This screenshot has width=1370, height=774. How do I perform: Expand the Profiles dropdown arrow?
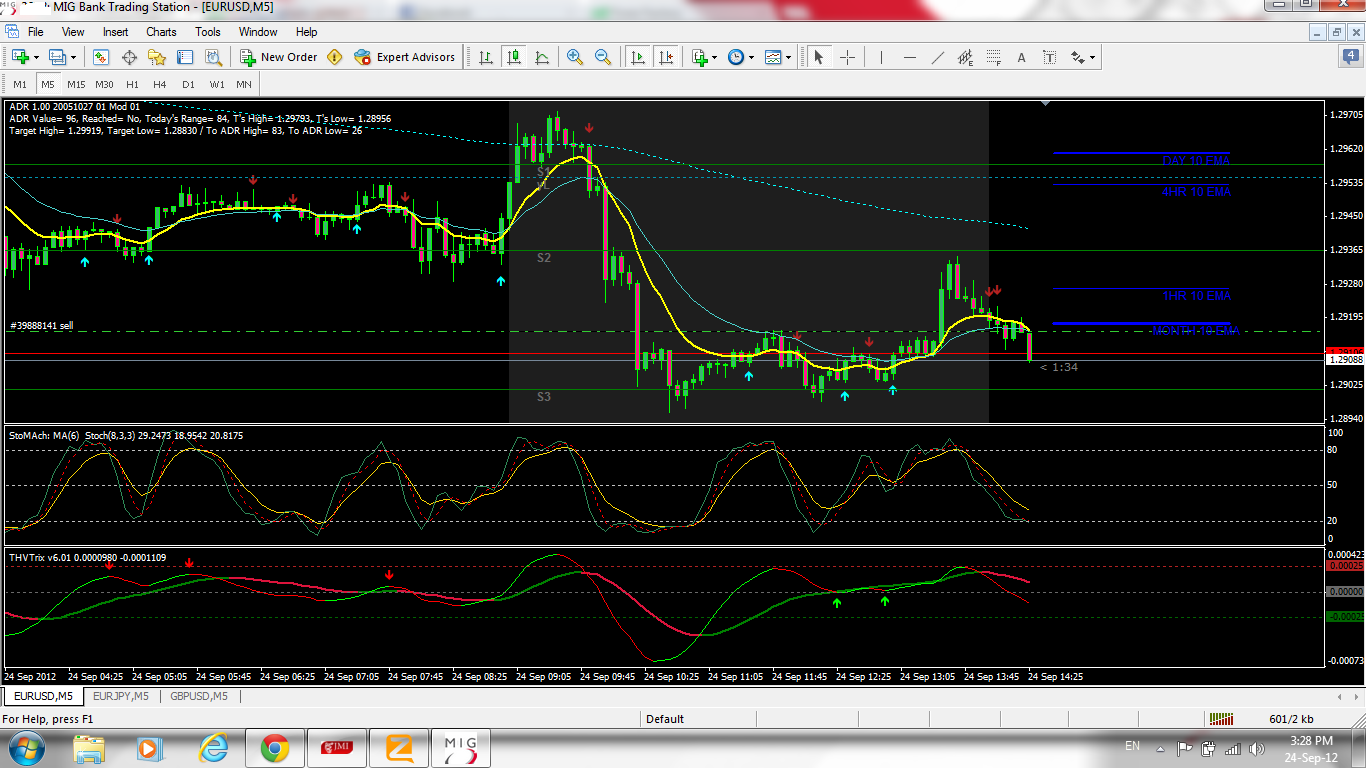72,57
